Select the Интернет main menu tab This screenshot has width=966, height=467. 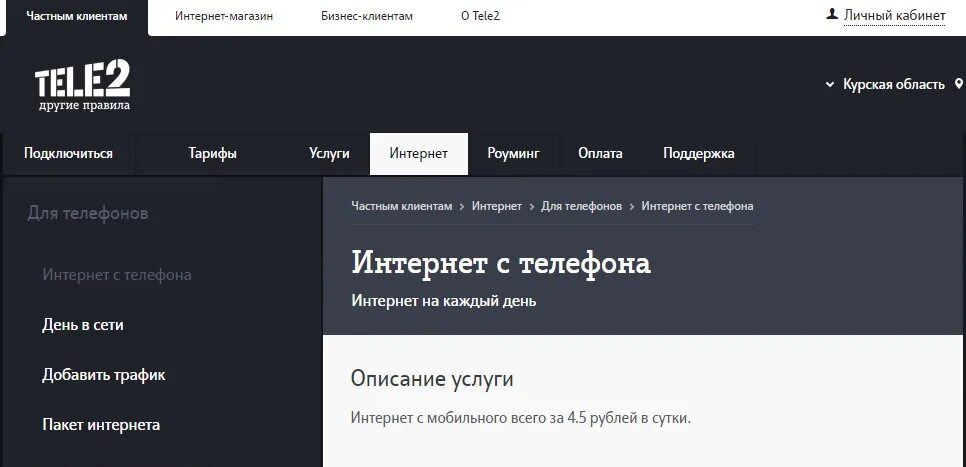[x=419, y=153]
